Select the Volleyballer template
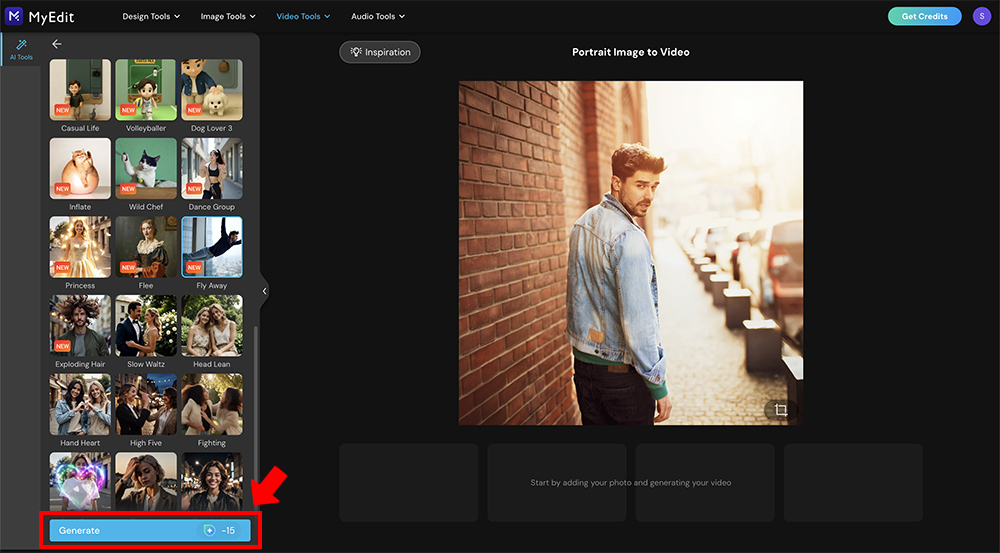This screenshot has height=553, width=1000. [x=146, y=91]
